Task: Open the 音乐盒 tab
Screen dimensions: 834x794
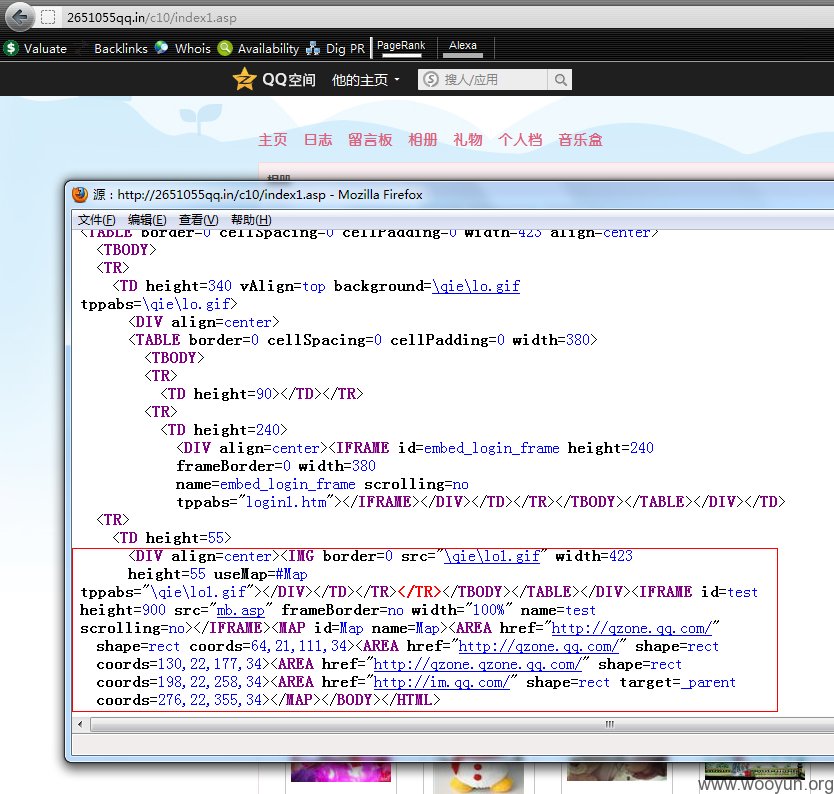Action: 580,140
